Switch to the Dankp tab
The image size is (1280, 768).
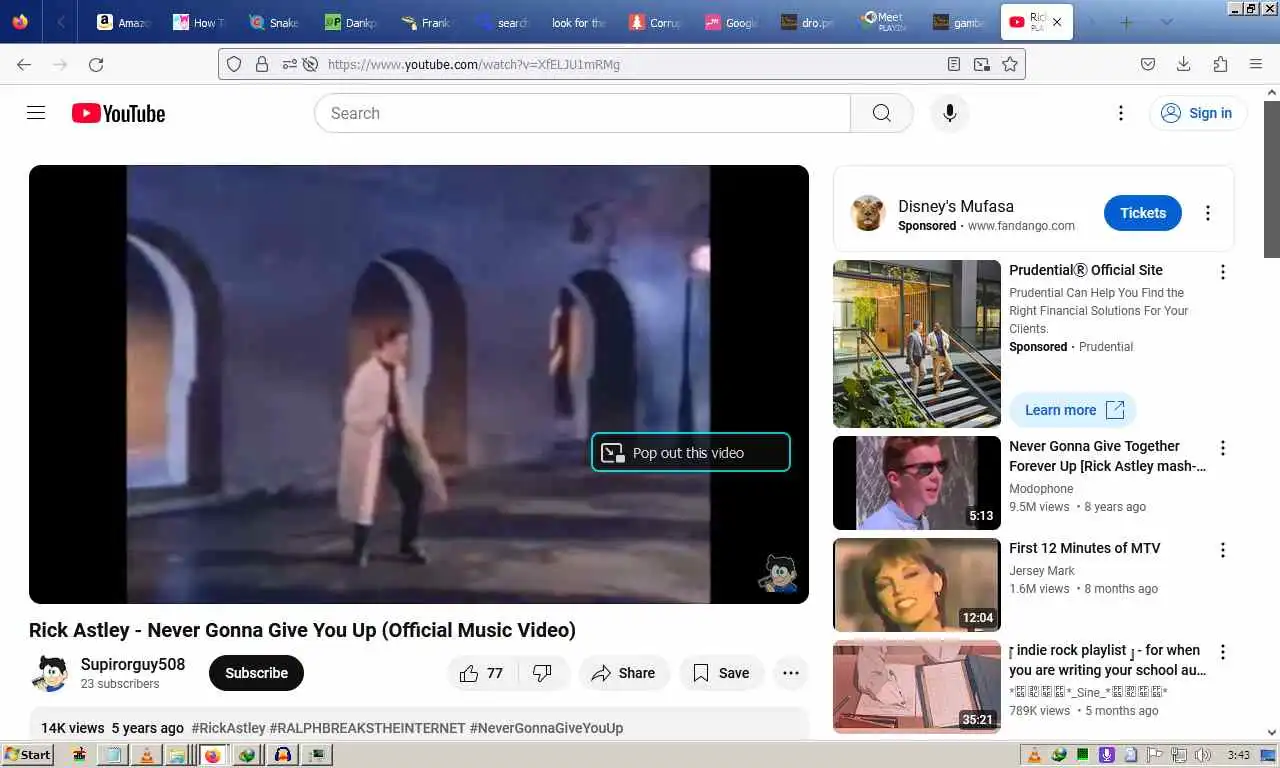coord(350,22)
